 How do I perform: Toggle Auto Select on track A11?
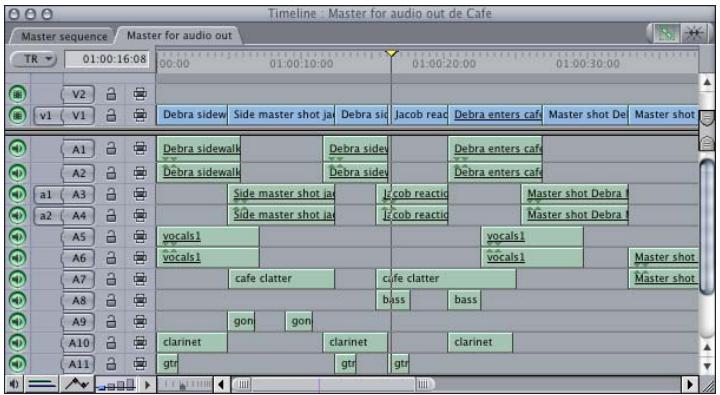140,364
